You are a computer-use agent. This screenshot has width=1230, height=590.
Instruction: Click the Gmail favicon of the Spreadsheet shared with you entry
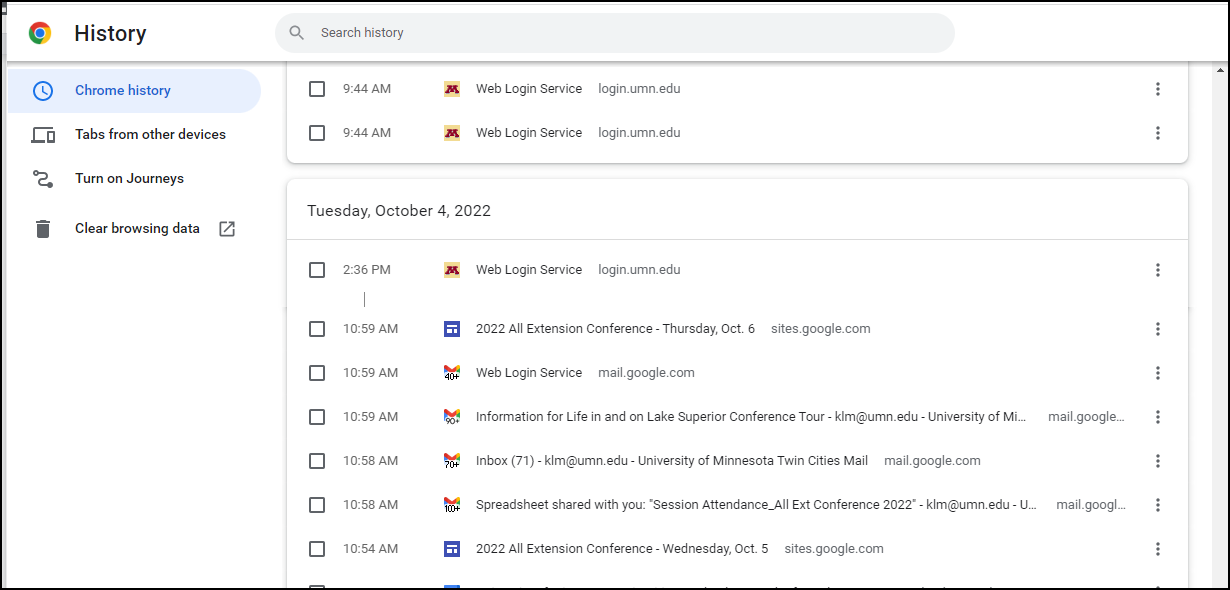[452, 505]
